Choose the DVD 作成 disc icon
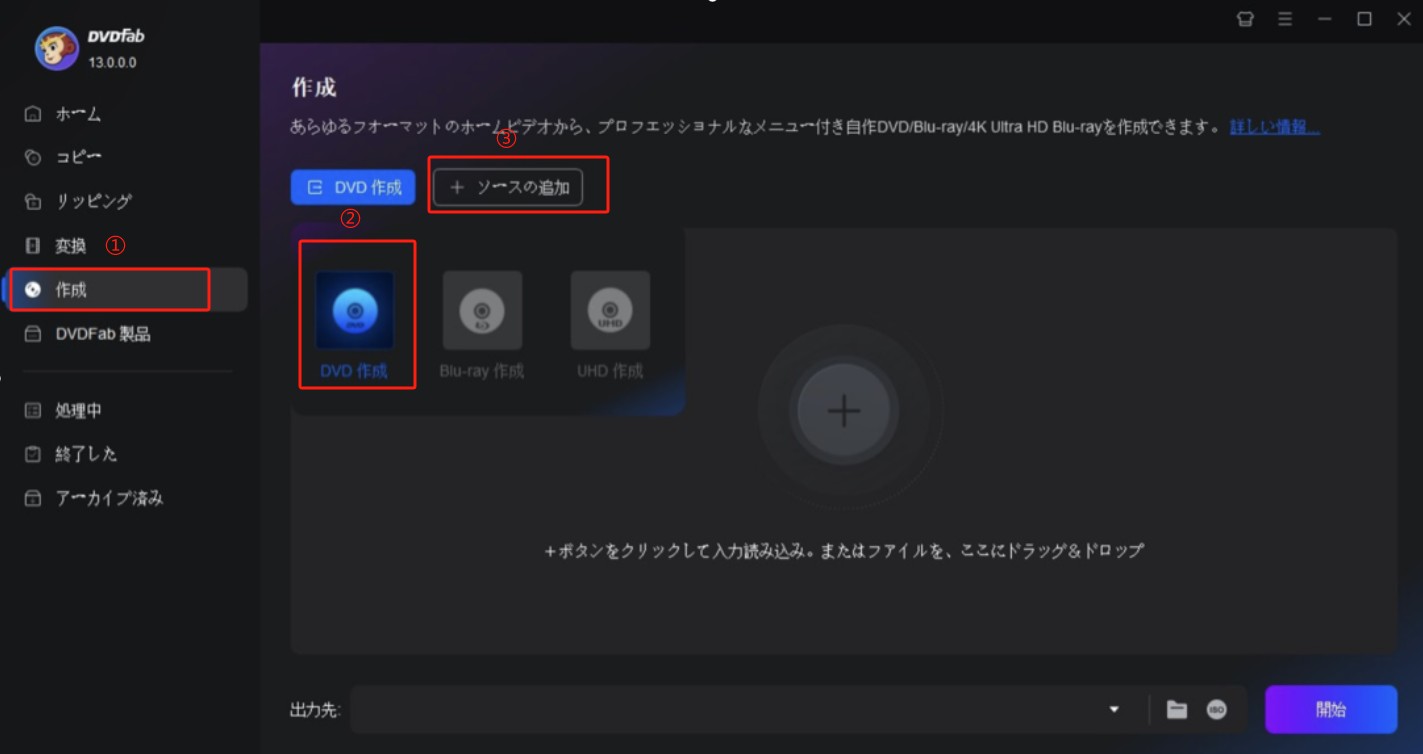Viewport: 1423px width, 754px height. [x=354, y=311]
